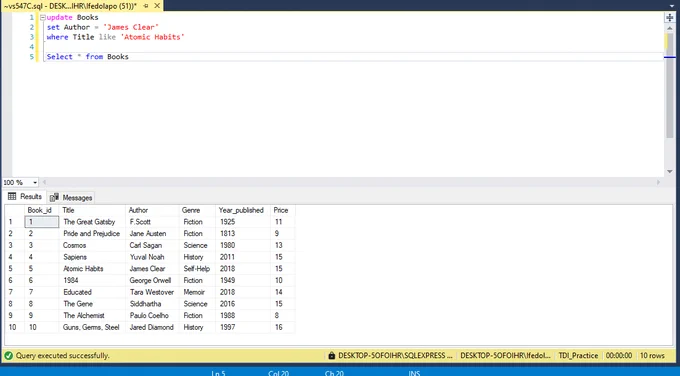The width and height of the screenshot is (680, 376).
Task: Select the 'Cosmos' title cell
Action: point(92,245)
